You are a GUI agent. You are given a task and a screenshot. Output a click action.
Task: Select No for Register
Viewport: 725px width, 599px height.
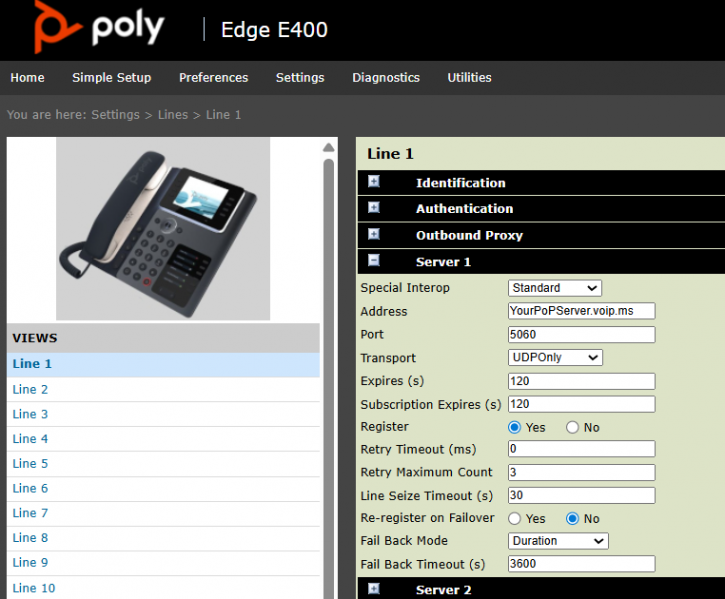[x=572, y=427]
